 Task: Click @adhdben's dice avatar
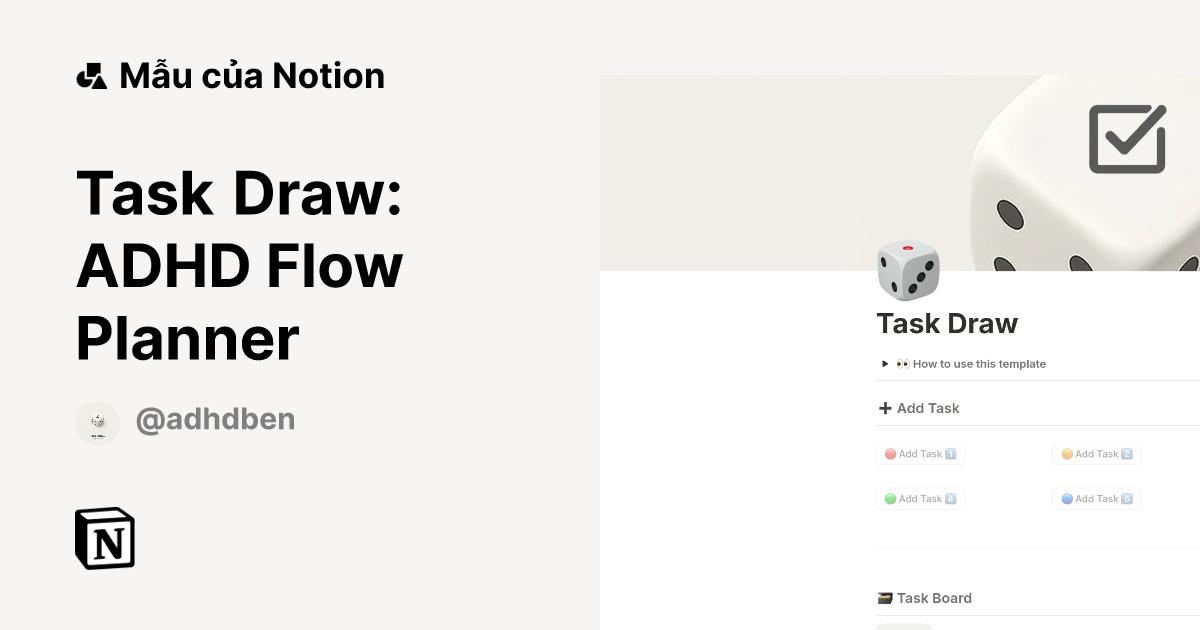tap(97, 422)
